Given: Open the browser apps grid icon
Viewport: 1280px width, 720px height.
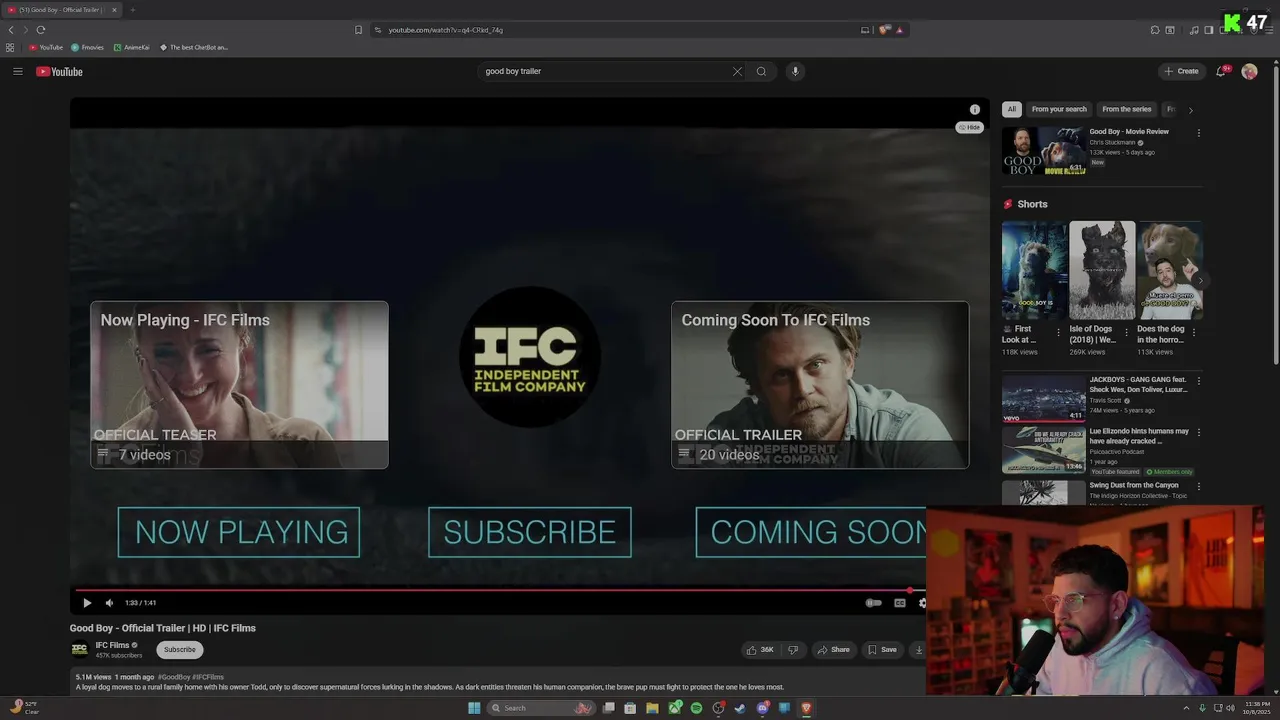Looking at the screenshot, I should pyautogui.click(x=10, y=47).
